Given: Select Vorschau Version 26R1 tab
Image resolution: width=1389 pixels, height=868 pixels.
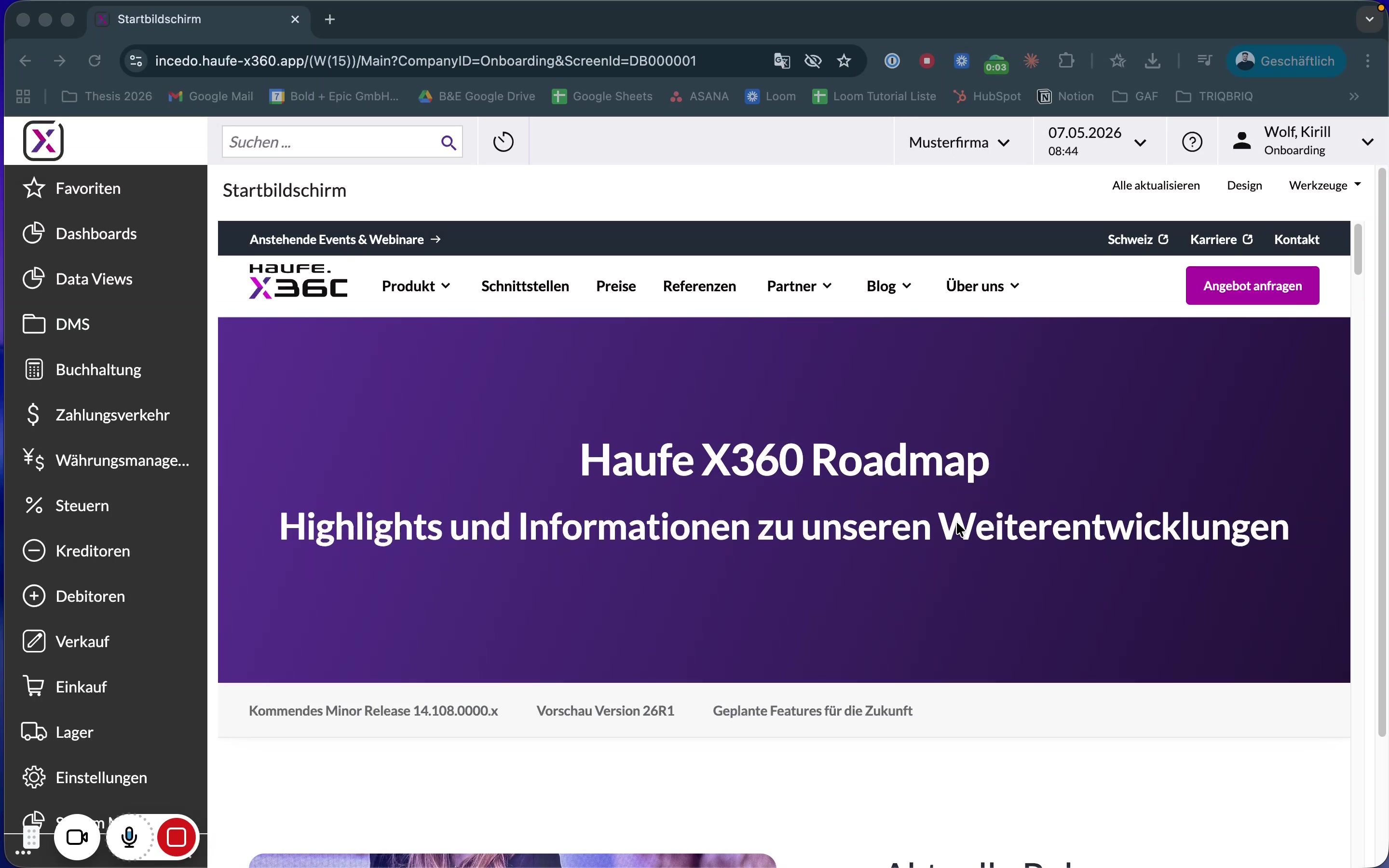Looking at the screenshot, I should pyautogui.click(x=605, y=711).
